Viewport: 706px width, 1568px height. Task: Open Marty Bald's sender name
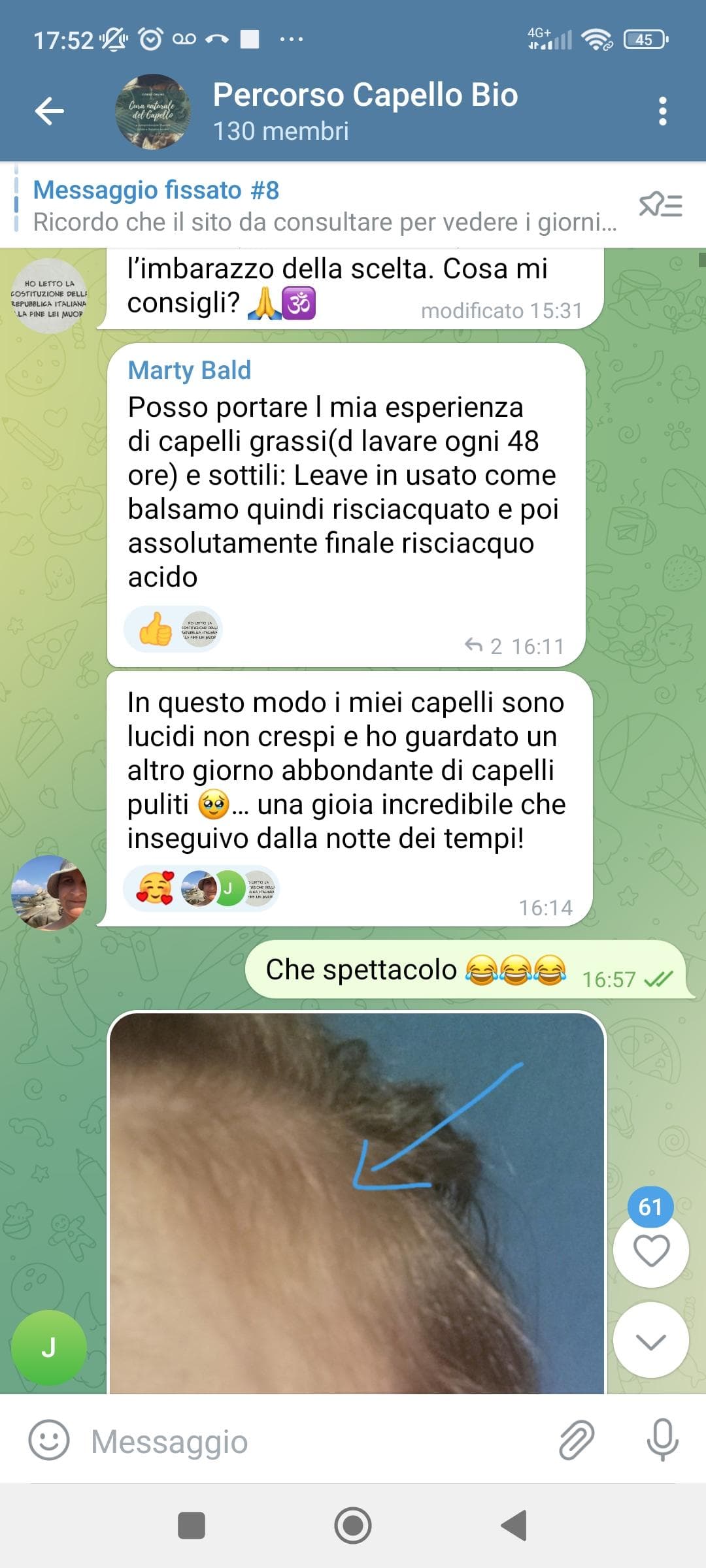[x=190, y=370]
